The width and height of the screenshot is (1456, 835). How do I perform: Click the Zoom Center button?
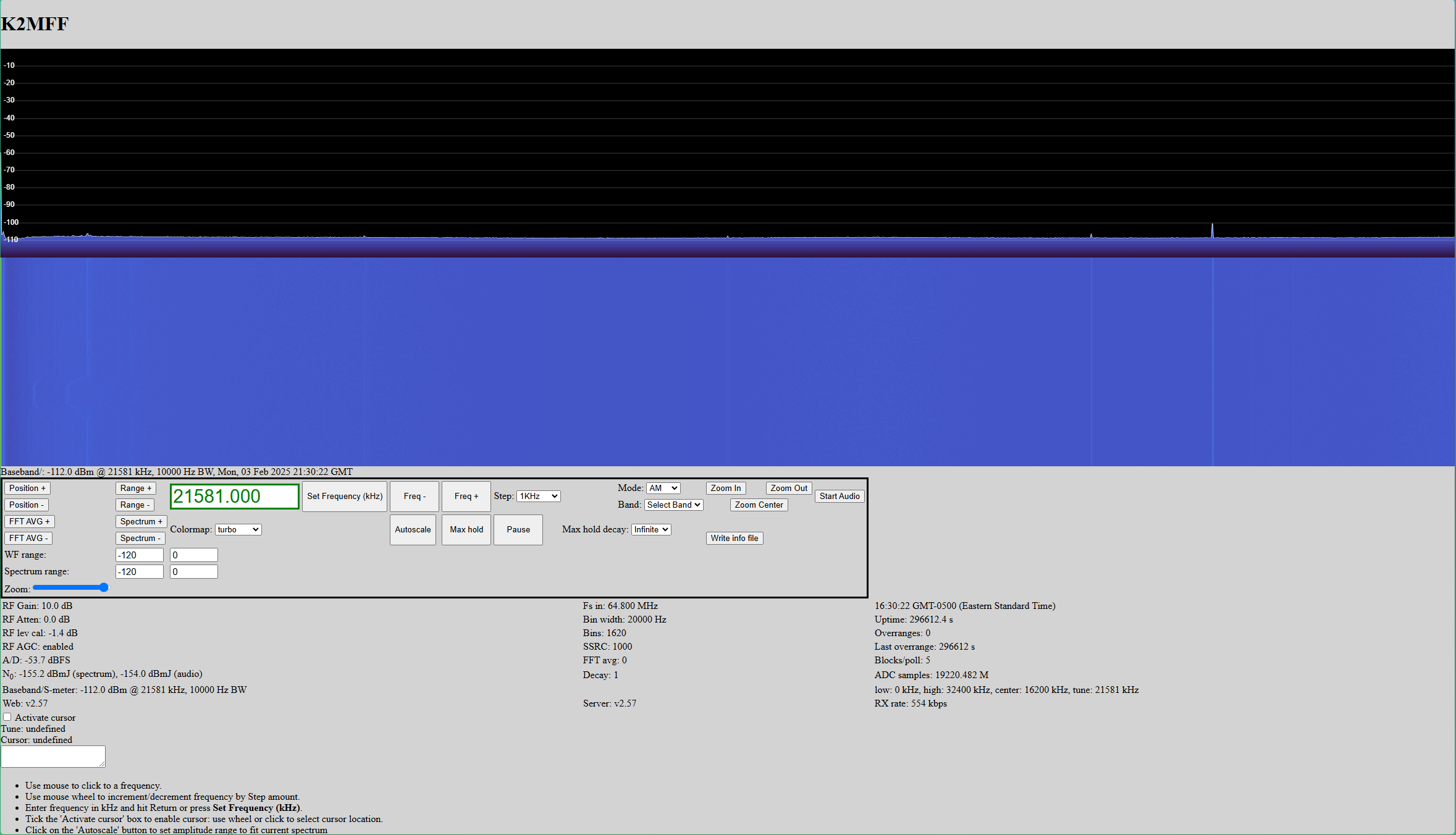pyautogui.click(x=758, y=505)
